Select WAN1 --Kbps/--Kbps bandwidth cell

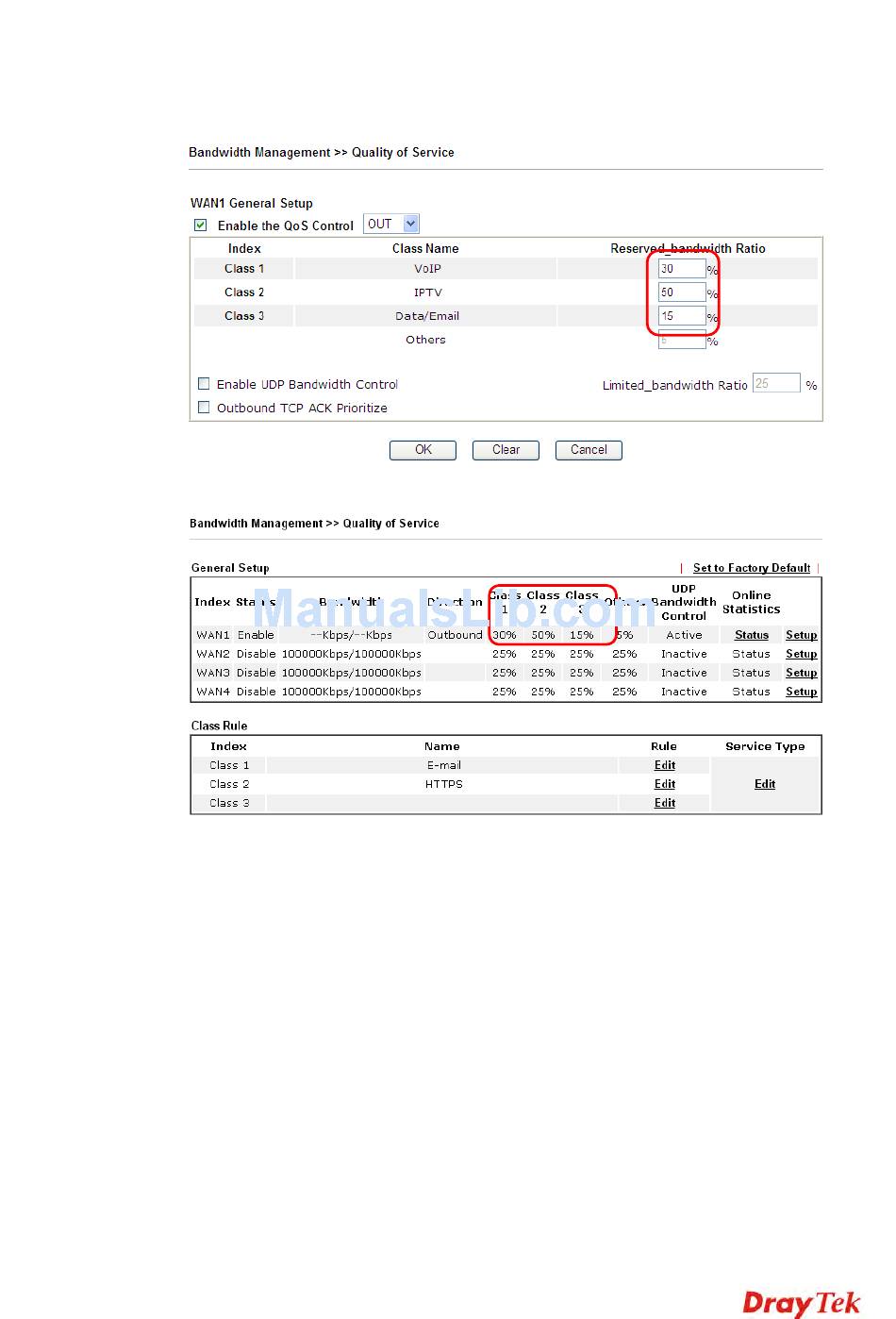point(351,635)
